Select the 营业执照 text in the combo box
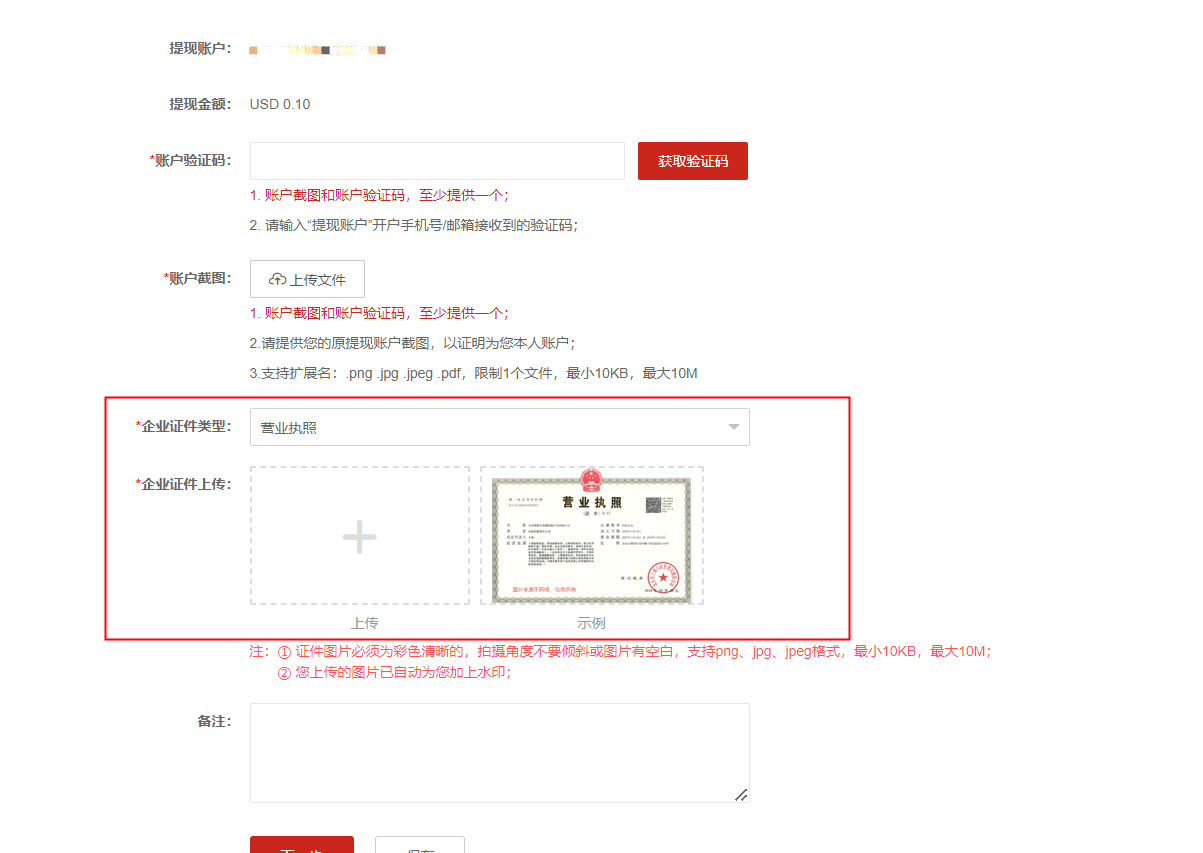Image resolution: width=1203 pixels, height=853 pixels. [289, 428]
